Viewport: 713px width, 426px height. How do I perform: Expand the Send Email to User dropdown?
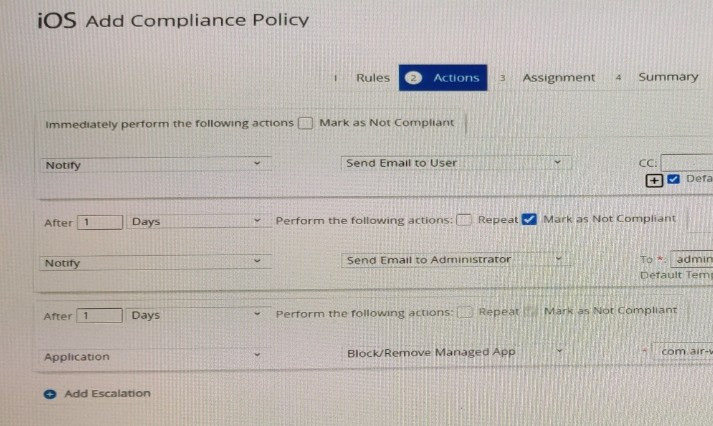[x=456, y=163]
